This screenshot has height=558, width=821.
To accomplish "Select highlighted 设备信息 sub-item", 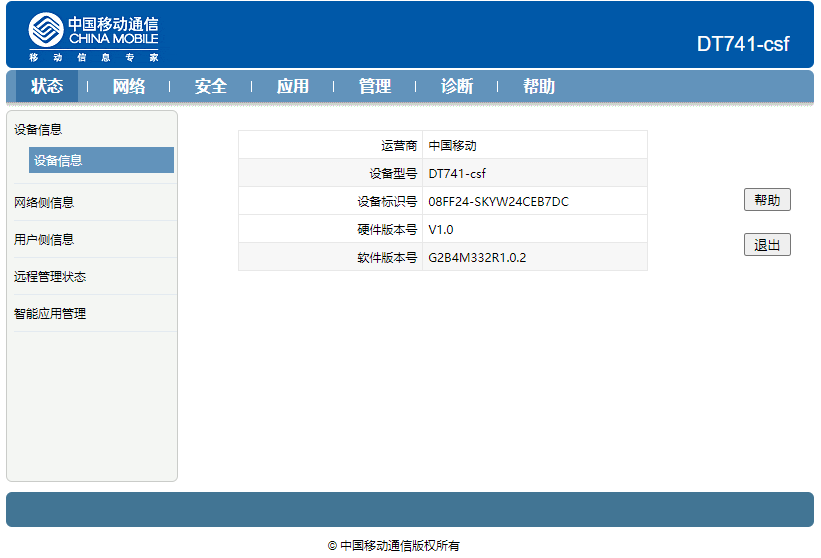I will pyautogui.click(x=101, y=160).
